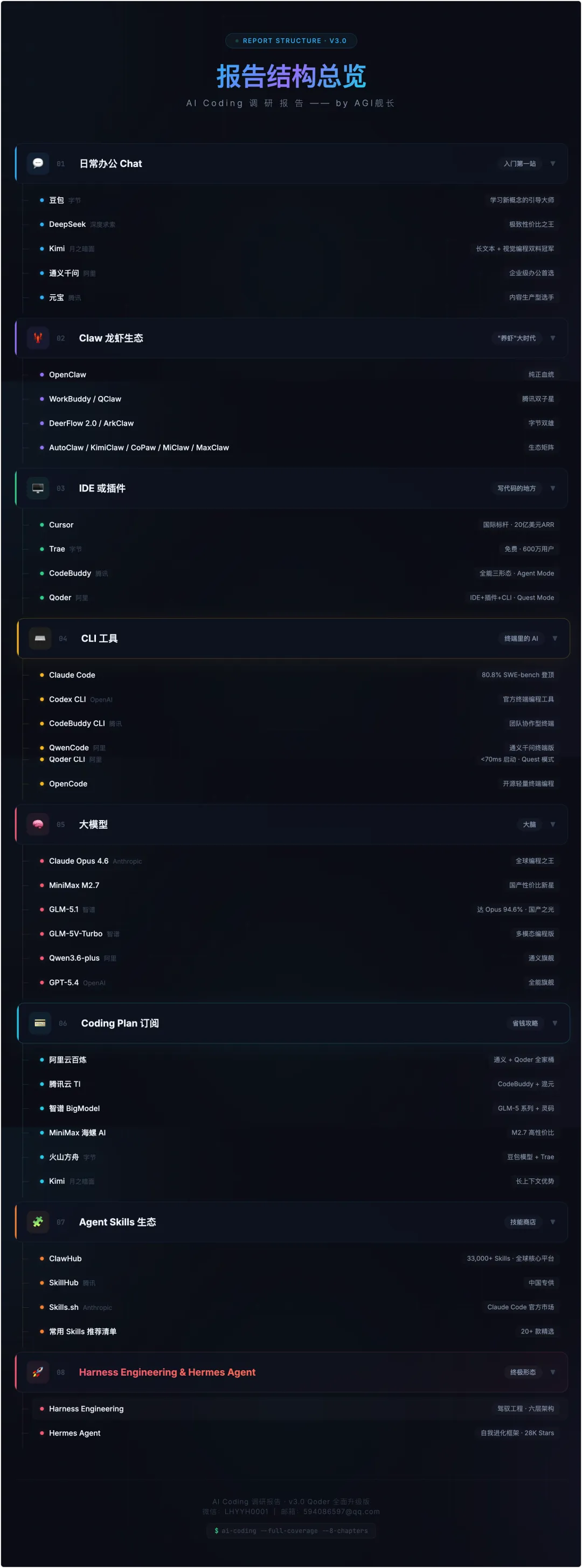Image resolution: width=582 pixels, height=1568 pixels.
Task: Click the lobster icon in Claw 龙虾生态 section
Action: (x=38, y=338)
